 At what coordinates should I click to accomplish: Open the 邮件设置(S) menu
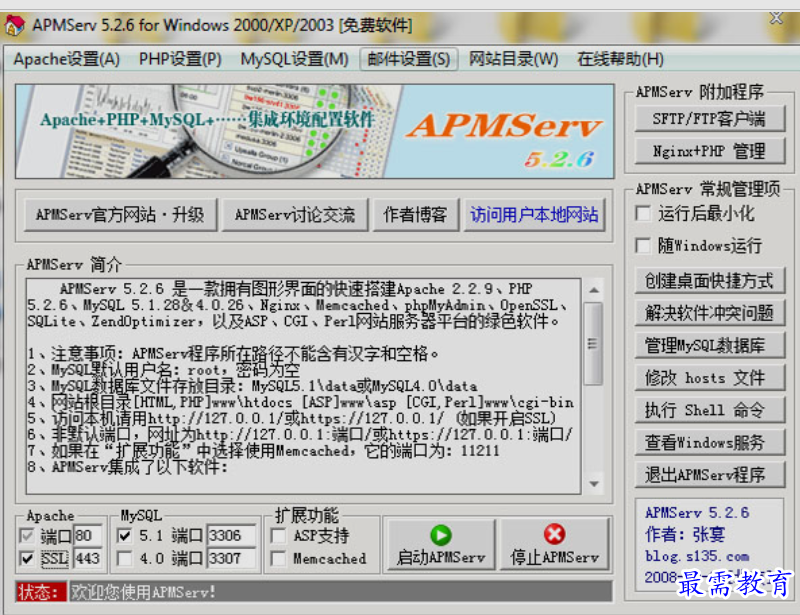pos(409,59)
